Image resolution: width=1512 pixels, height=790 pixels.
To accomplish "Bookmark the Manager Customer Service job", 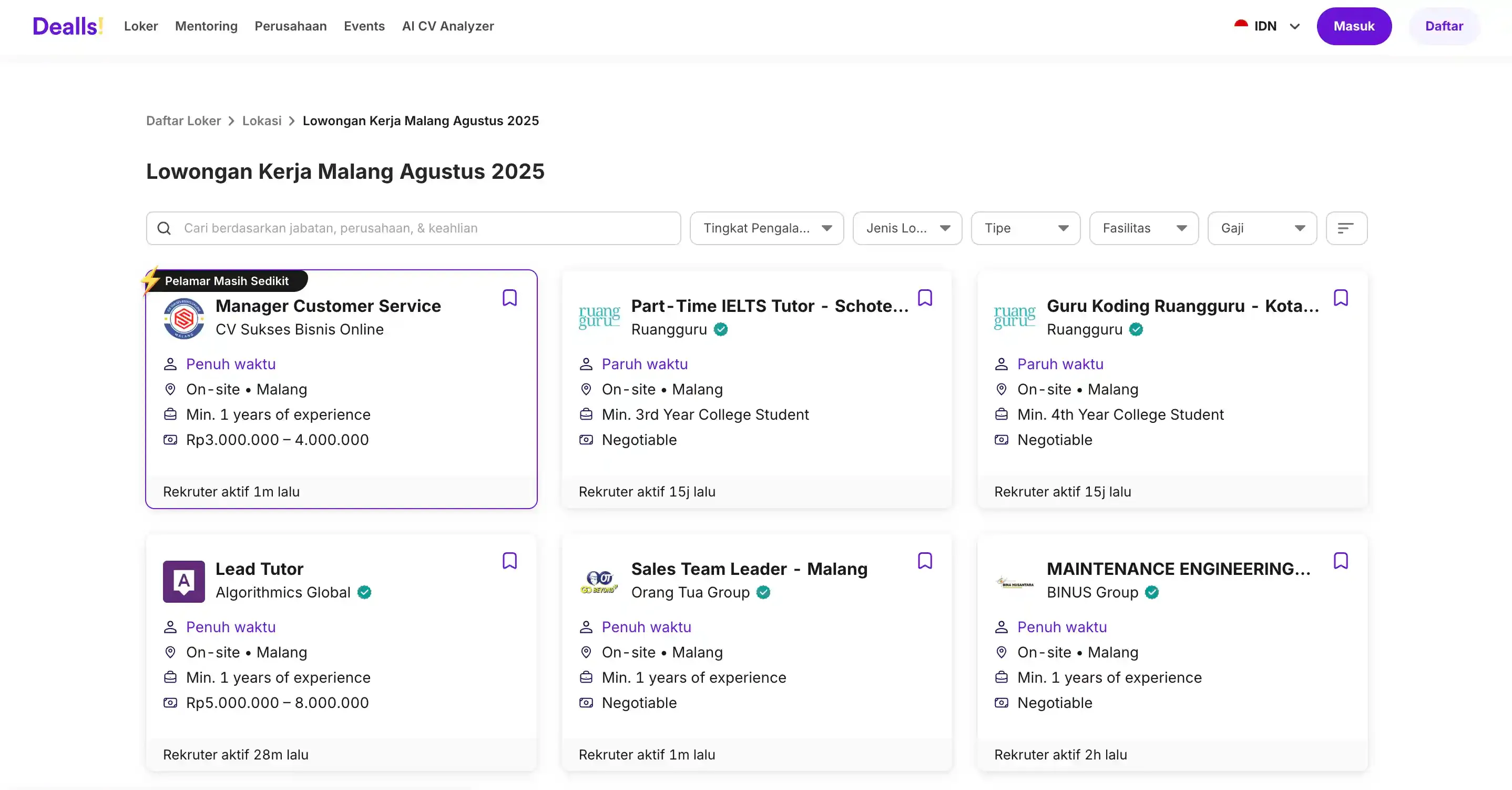I will pyautogui.click(x=509, y=298).
